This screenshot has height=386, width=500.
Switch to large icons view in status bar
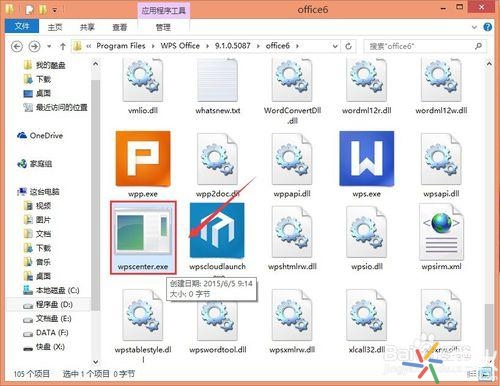[x=485, y=373]
